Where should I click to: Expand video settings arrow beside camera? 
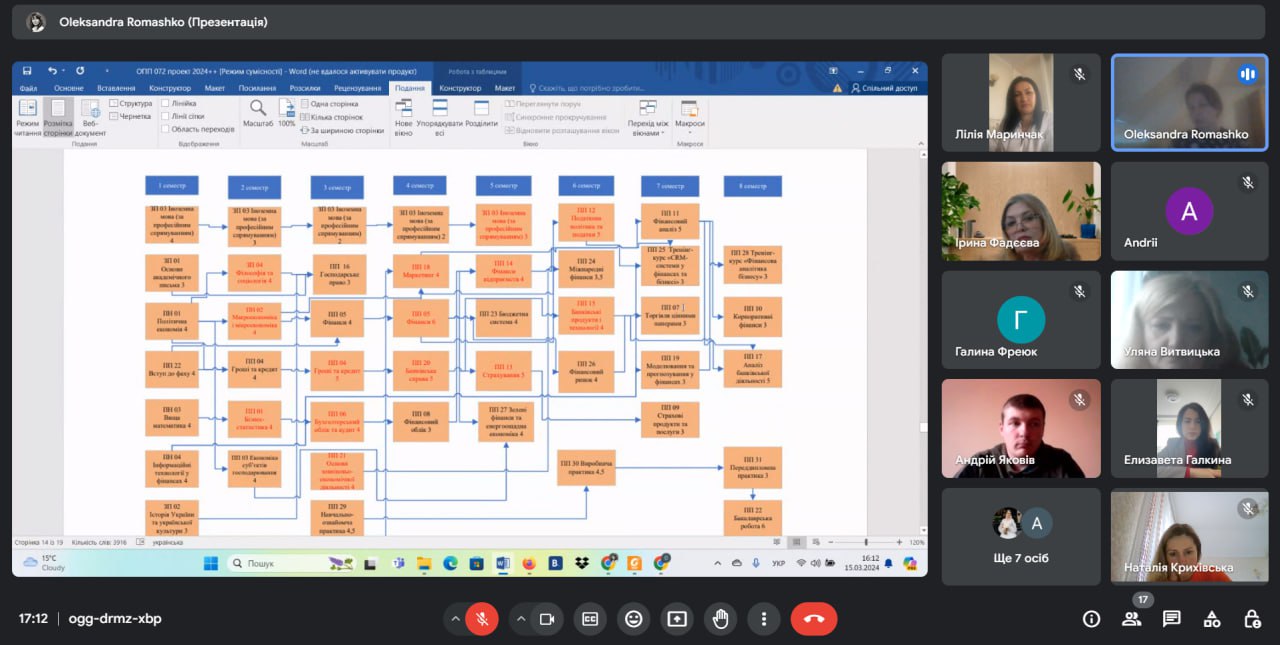coord(521,619)
